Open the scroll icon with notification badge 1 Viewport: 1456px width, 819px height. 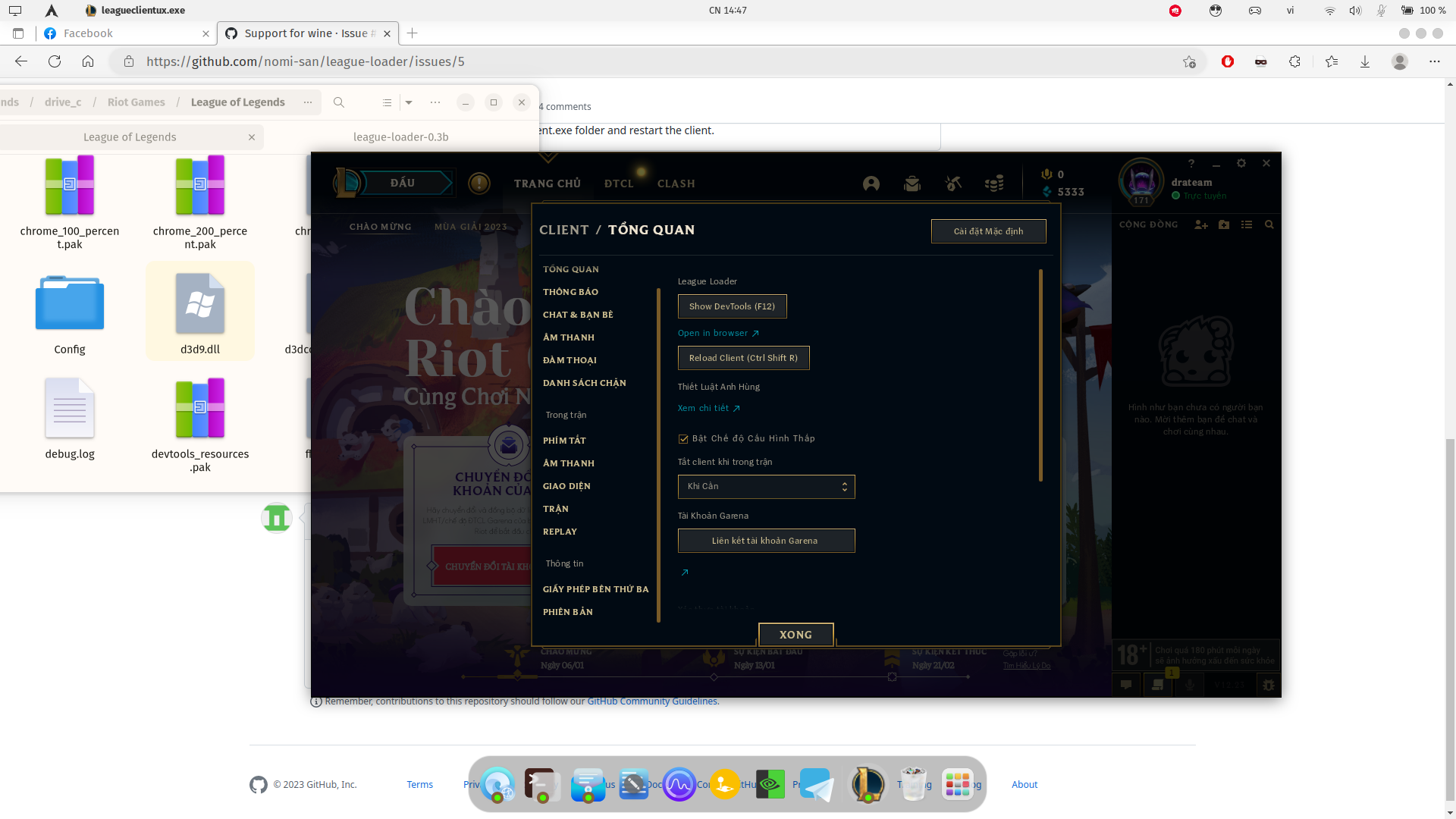point(1158,686)
